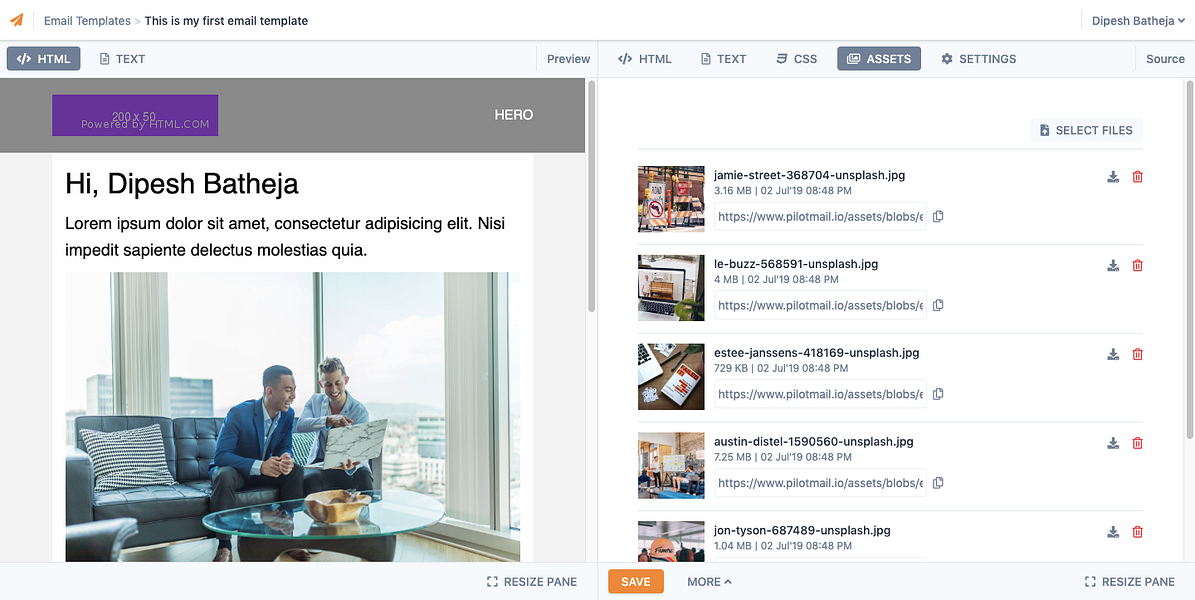
Task: Click file name jamie-street-368704-unsplash.jpg
Action: (809, 175)
